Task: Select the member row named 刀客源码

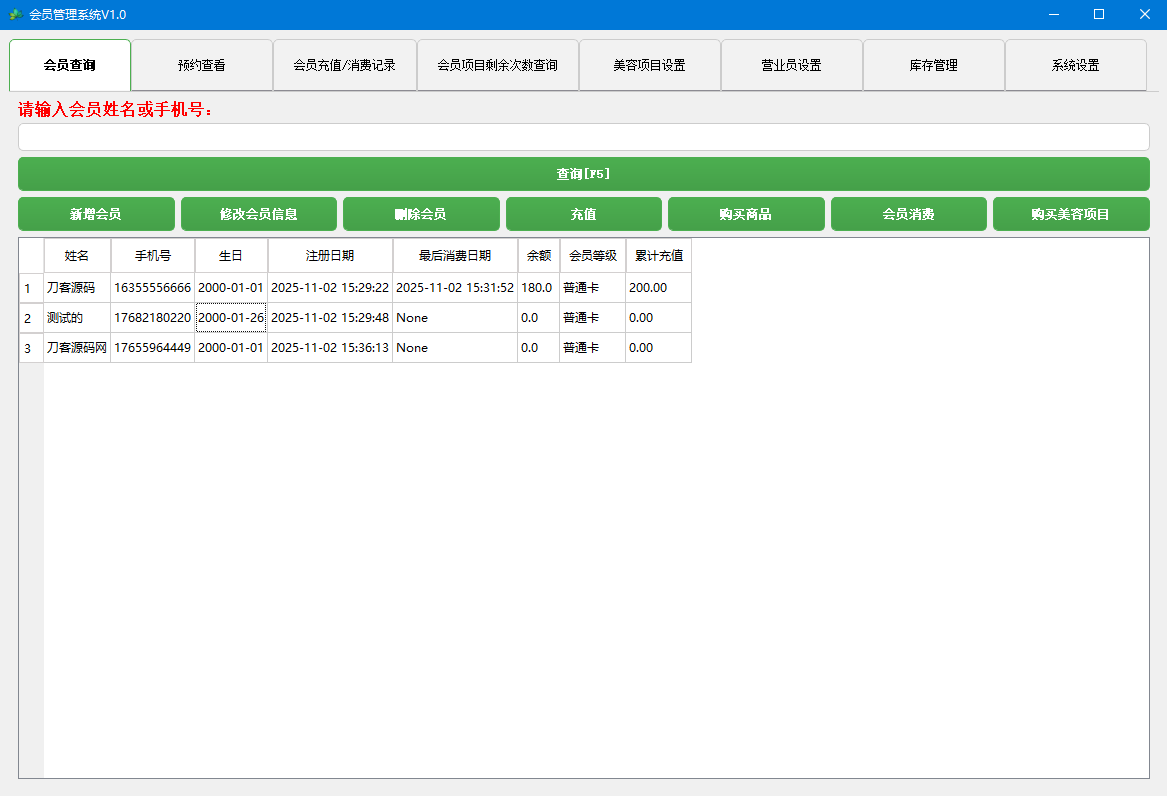Action: point(75,287)
